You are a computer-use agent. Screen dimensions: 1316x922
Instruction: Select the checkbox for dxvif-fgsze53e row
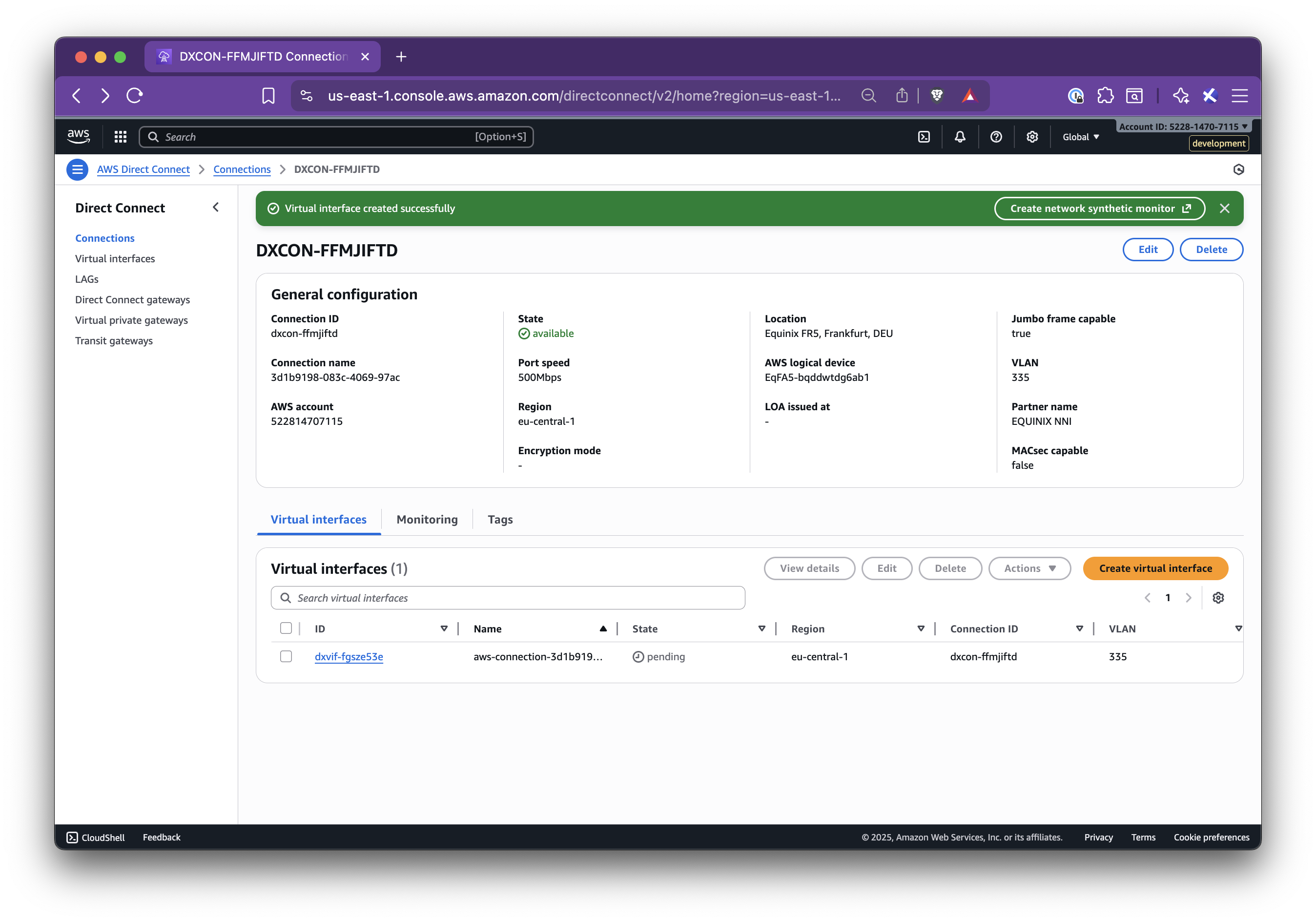[286, 656]
